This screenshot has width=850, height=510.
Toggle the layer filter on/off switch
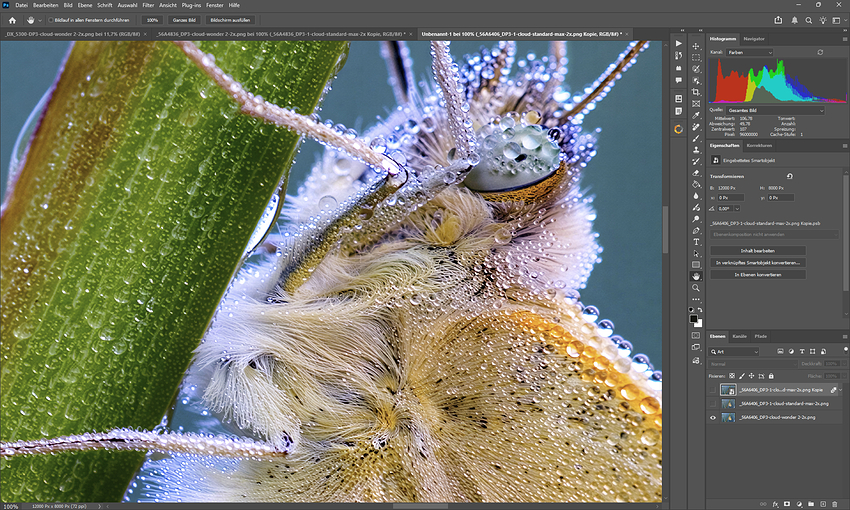click(x=845, y=351)
